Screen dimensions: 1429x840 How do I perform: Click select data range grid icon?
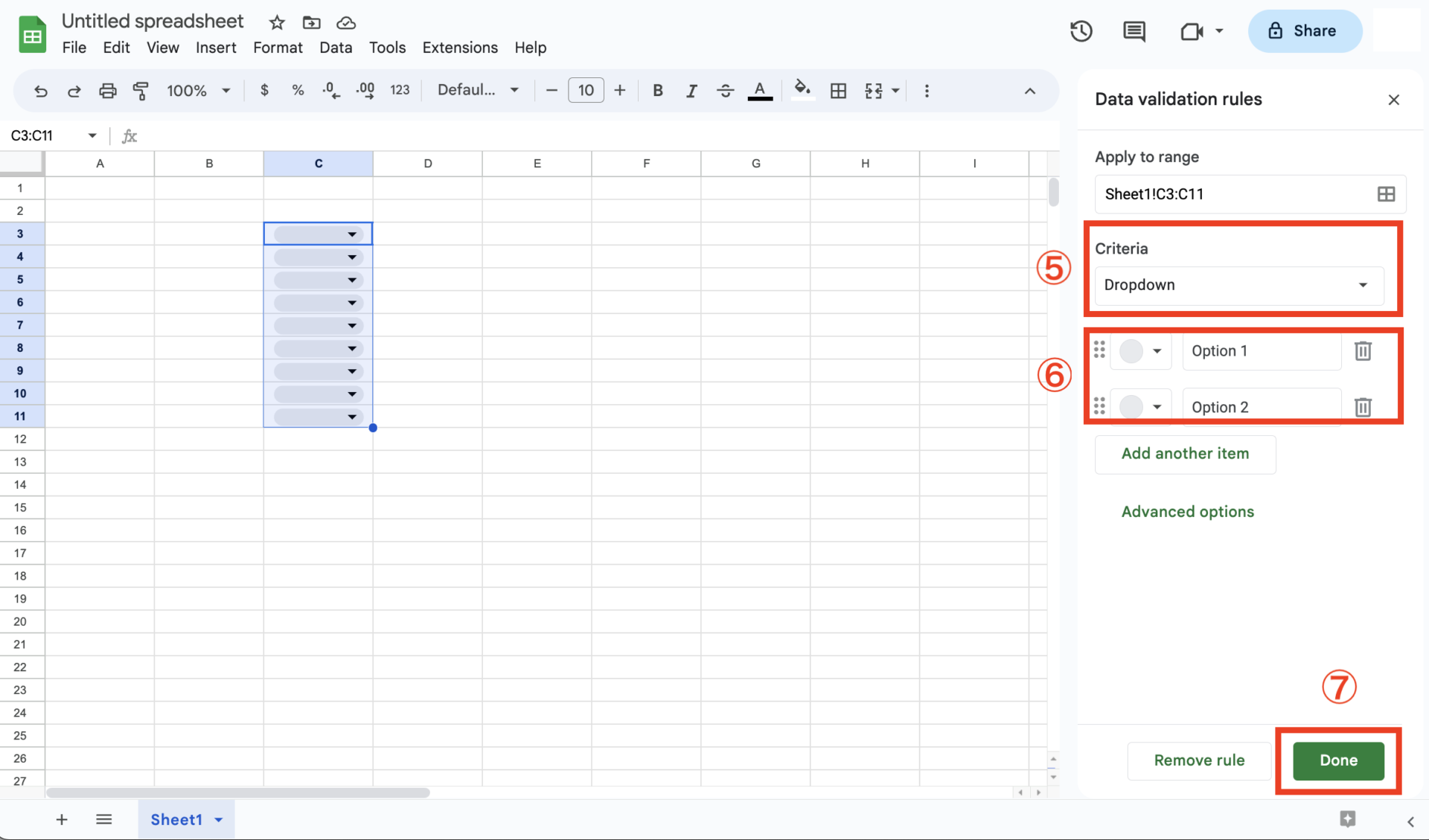(1386, 194)
